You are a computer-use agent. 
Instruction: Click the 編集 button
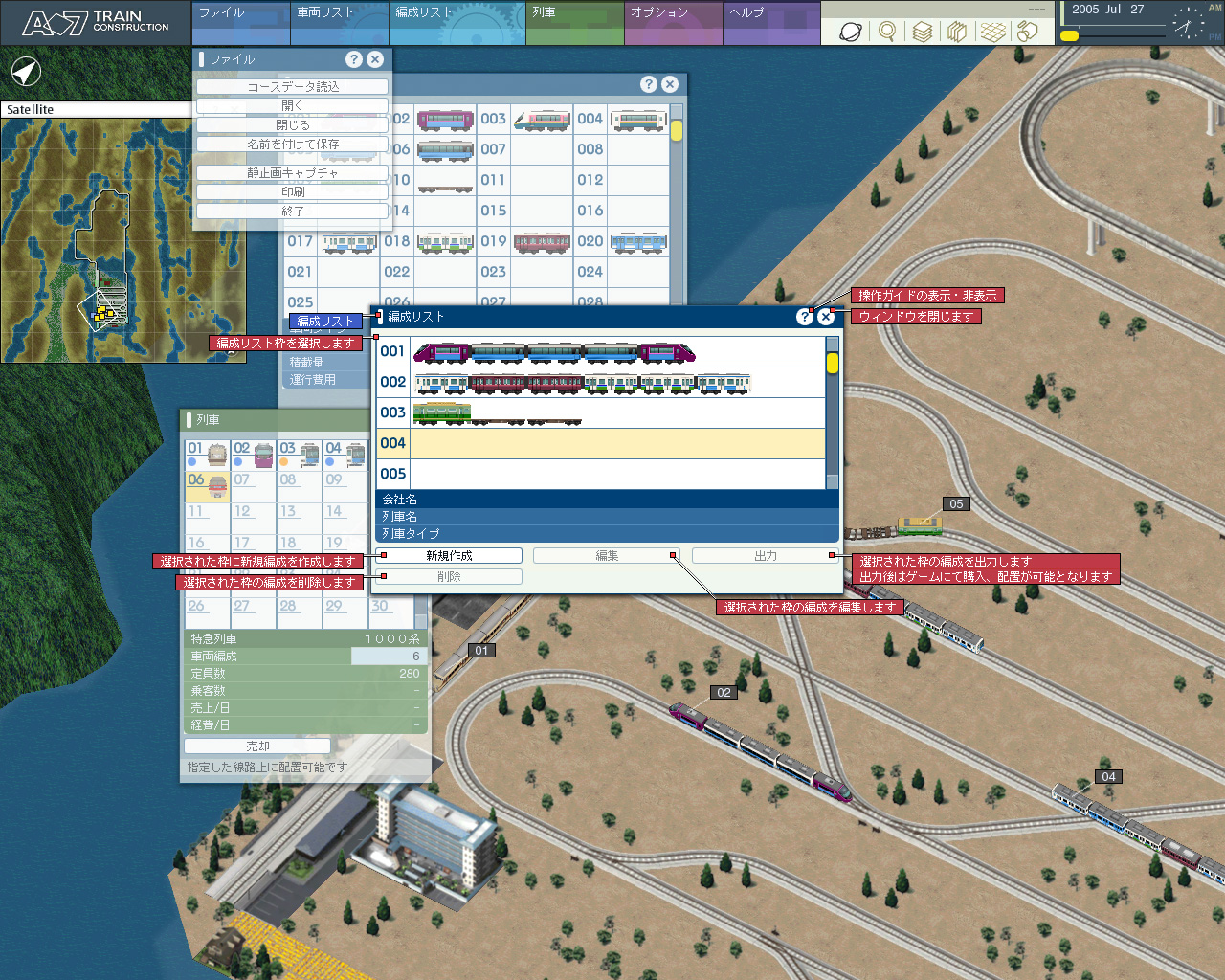607,556
